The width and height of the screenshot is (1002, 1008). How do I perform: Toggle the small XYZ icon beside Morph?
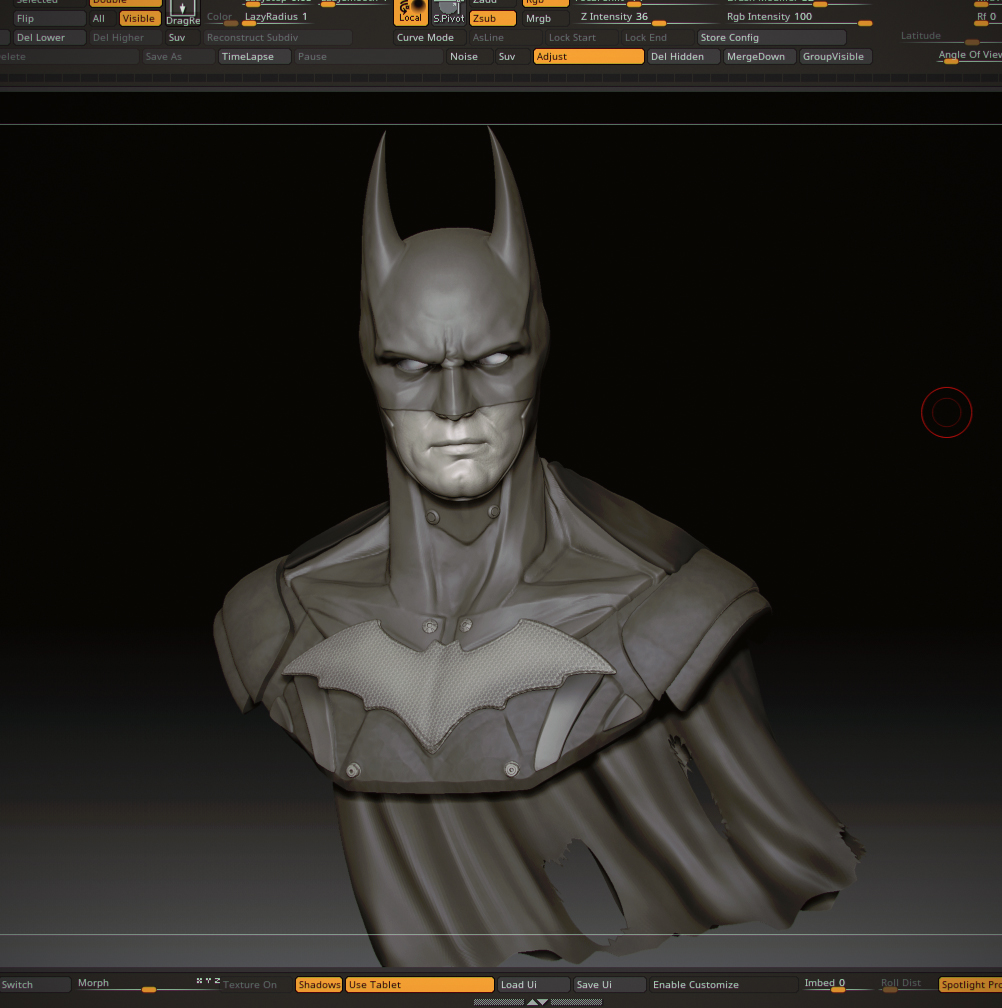tap(208, 980)
